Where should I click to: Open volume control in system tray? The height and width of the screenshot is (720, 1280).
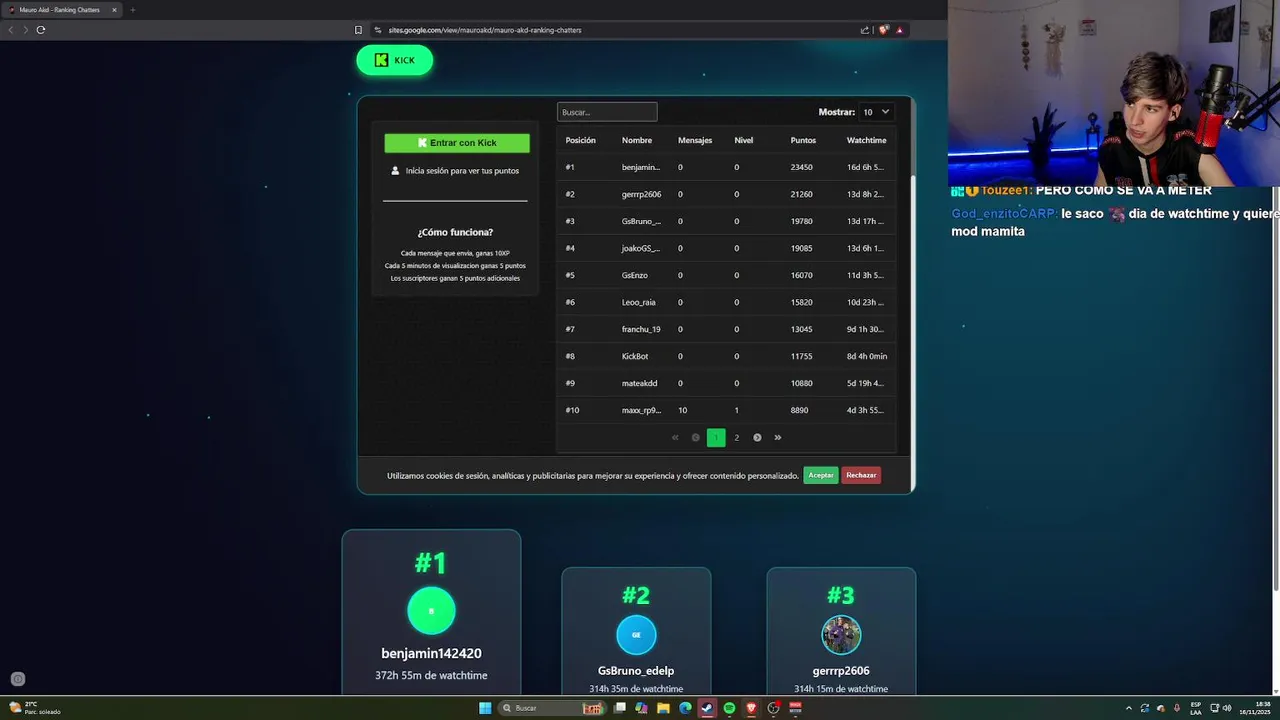click(x=1227, y=708)
